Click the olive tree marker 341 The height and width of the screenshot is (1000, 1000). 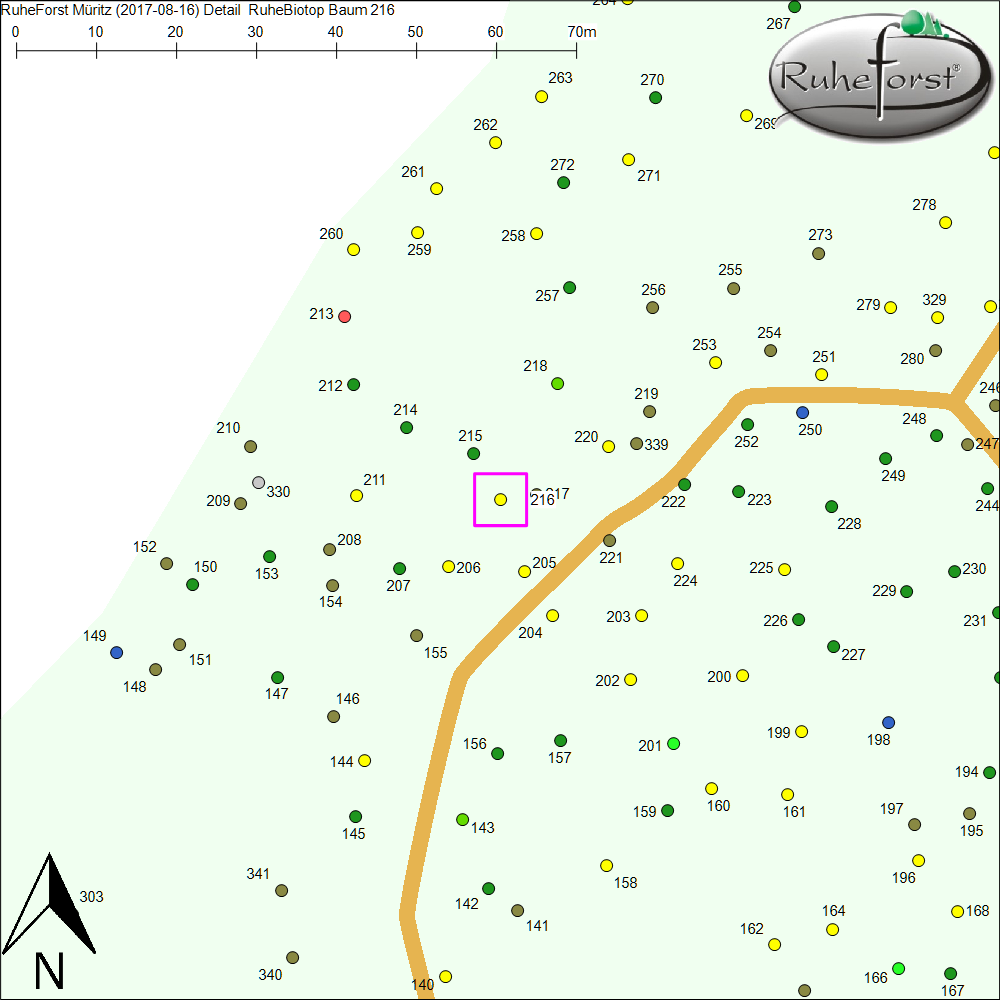tap(282, 890)
